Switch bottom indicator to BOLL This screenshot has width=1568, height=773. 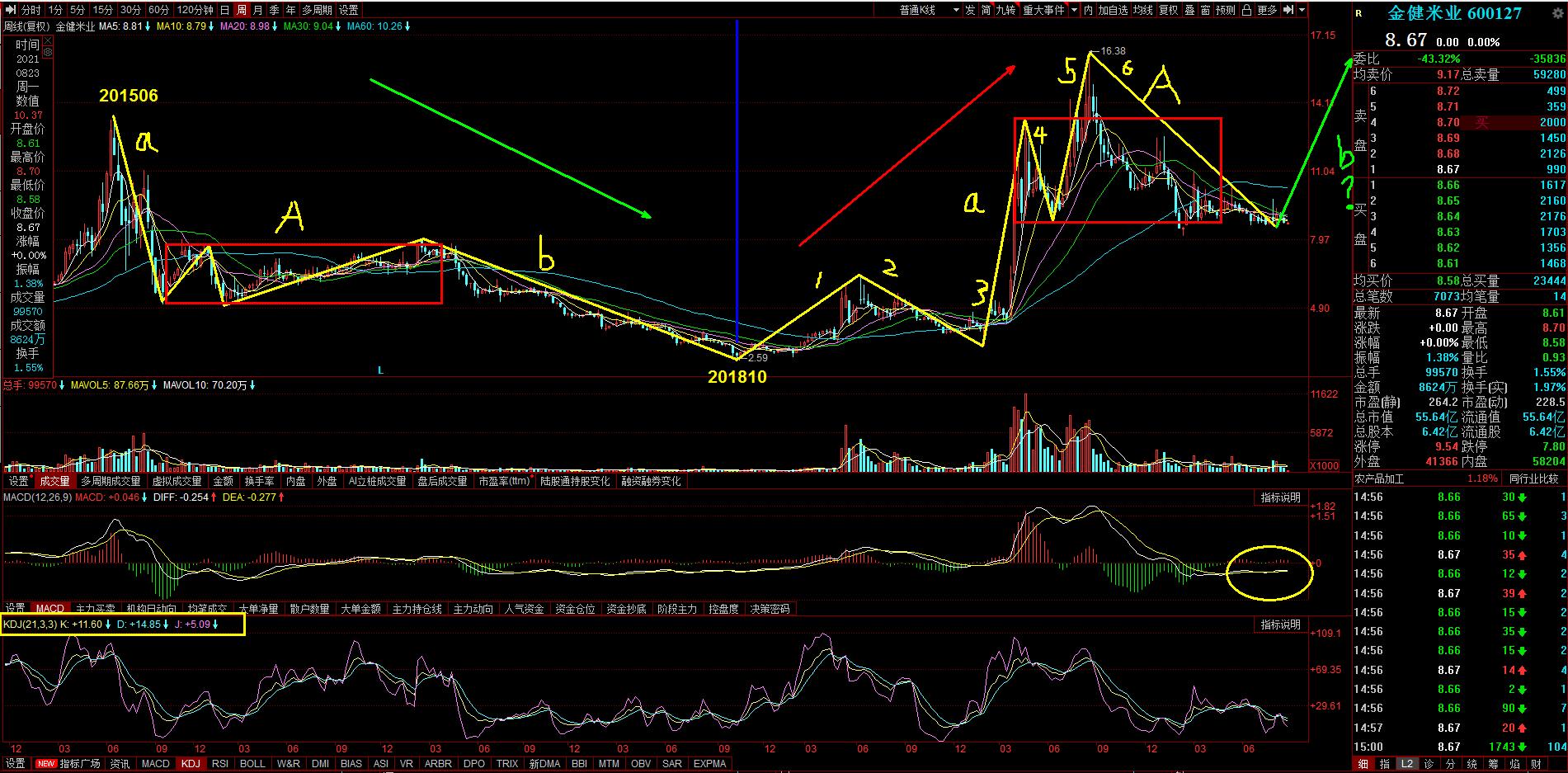click(252, 764)
